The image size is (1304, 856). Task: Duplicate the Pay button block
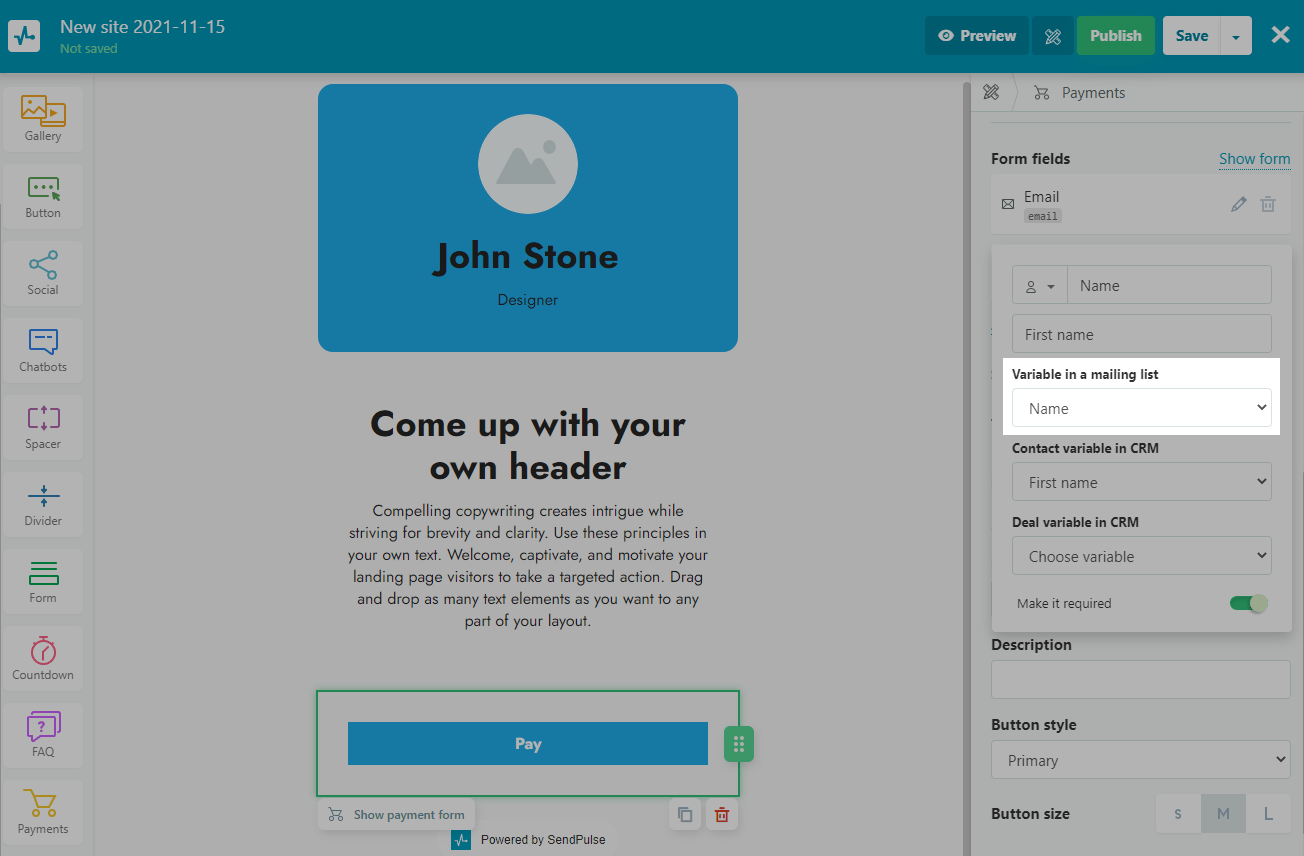click(x=685, y=814)
